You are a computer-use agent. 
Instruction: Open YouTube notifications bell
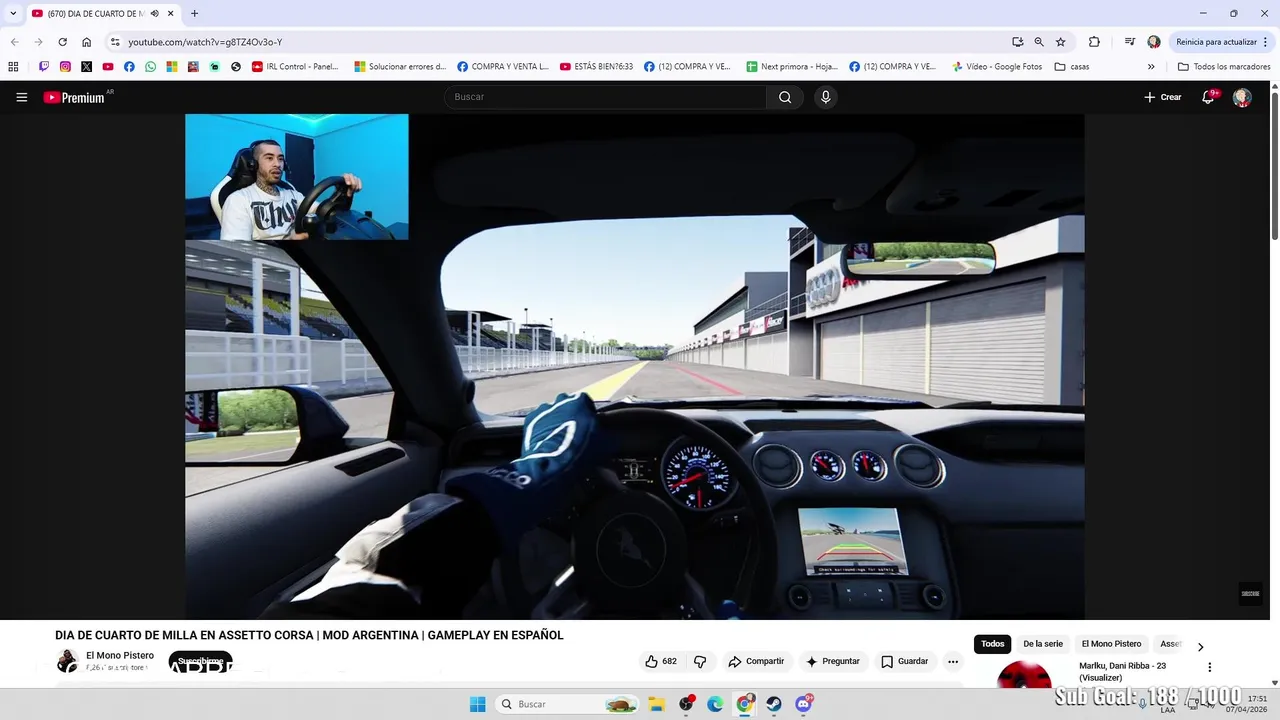pyautogui.click(x=1208, y=97)
